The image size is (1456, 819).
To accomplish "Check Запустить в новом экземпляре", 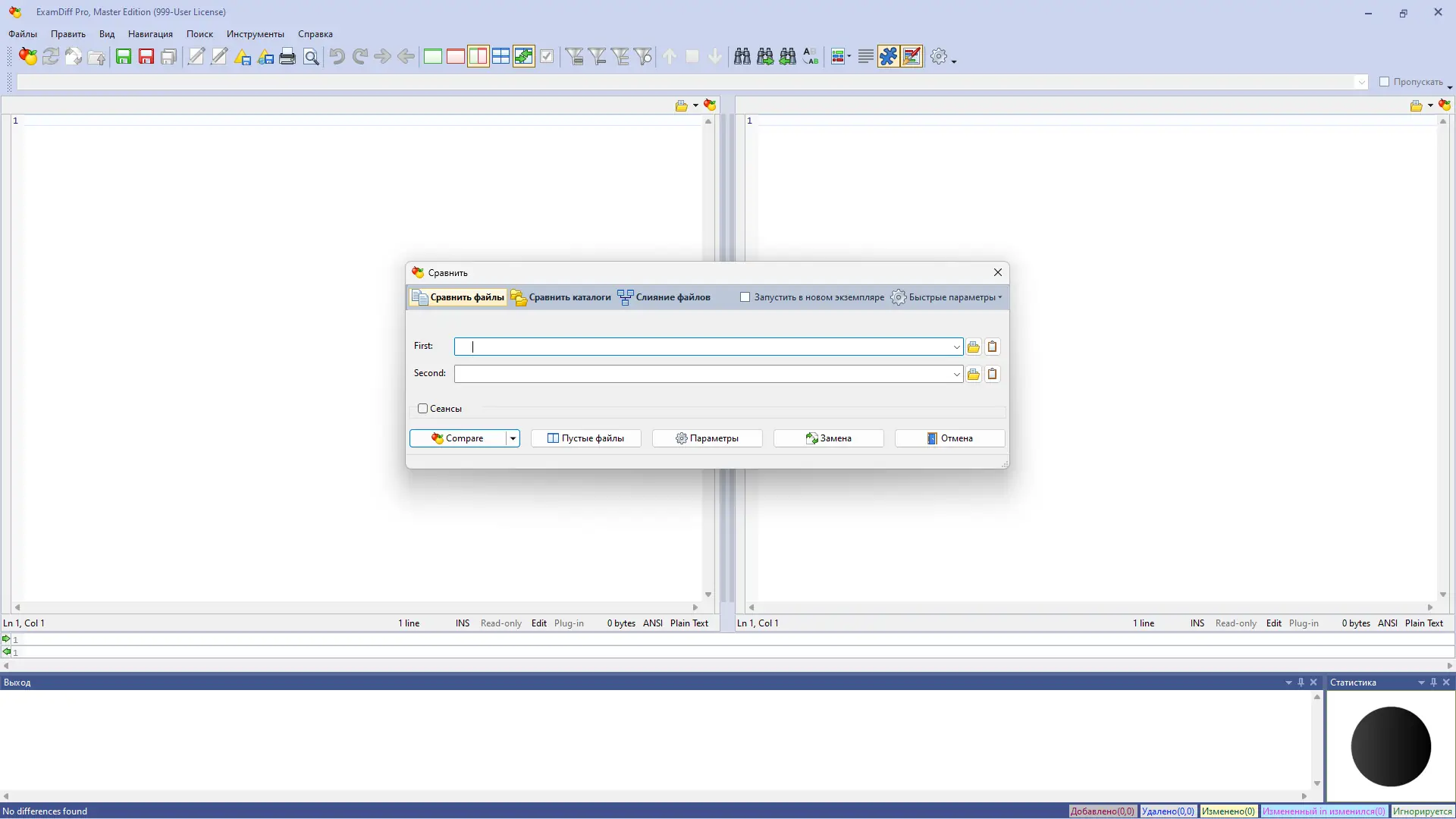I will click(x=745, y=297).
